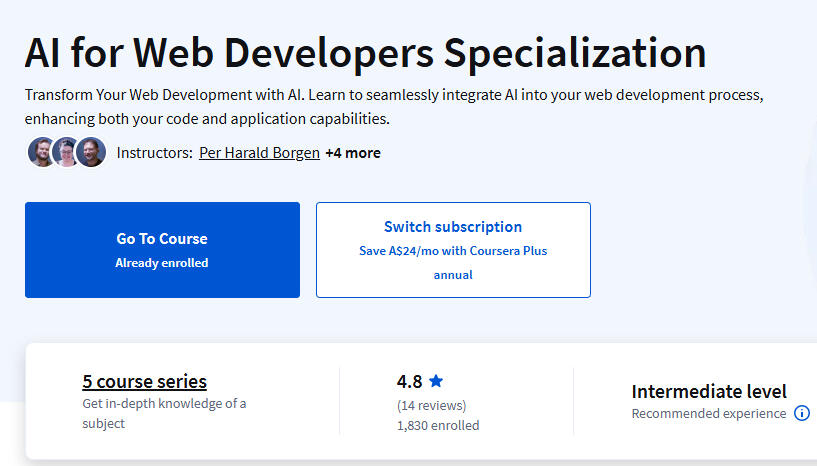
Task: Open Per Harald Borgen instructor link
Action: pos(259,153)
